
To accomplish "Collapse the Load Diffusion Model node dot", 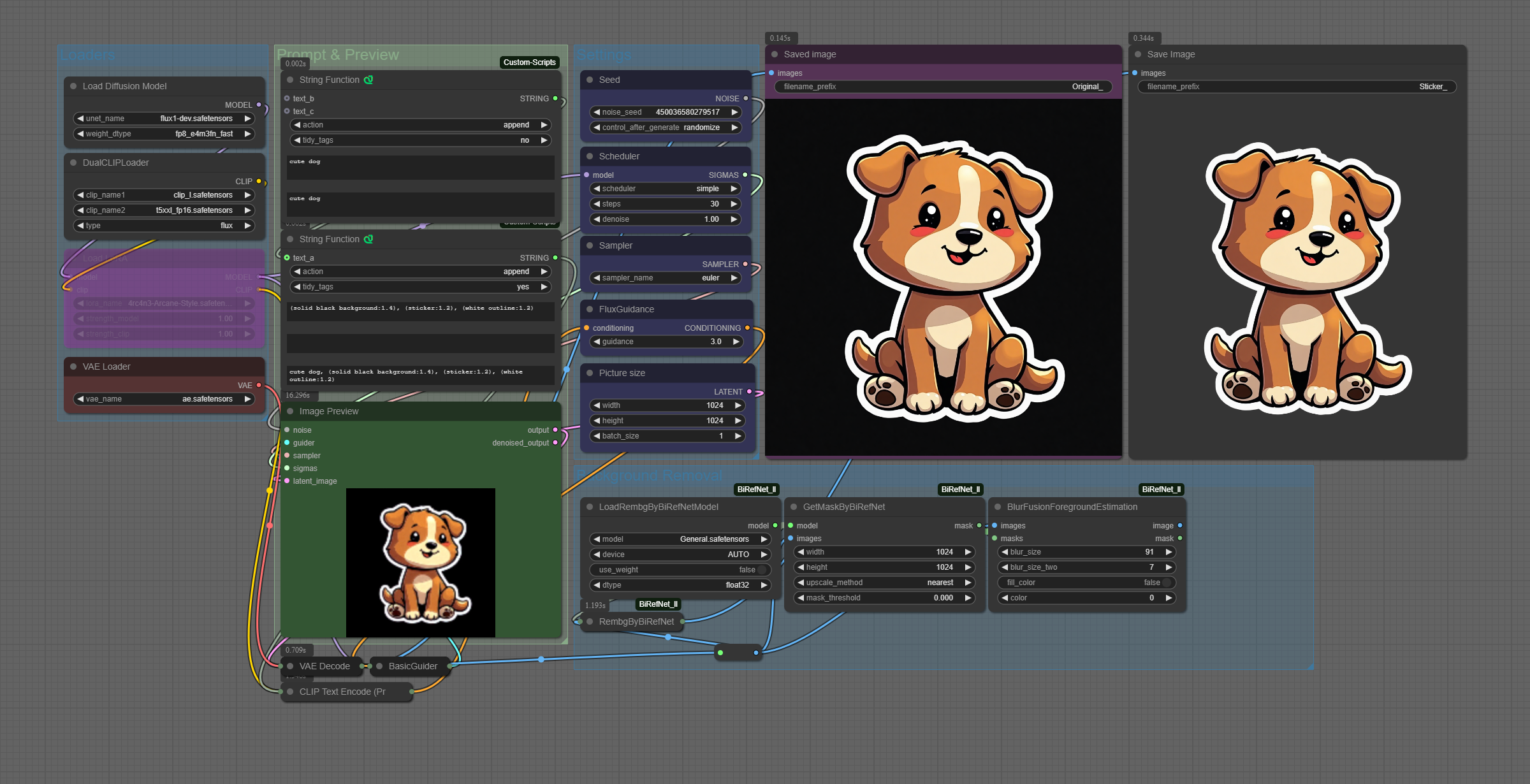I will 73,86.
